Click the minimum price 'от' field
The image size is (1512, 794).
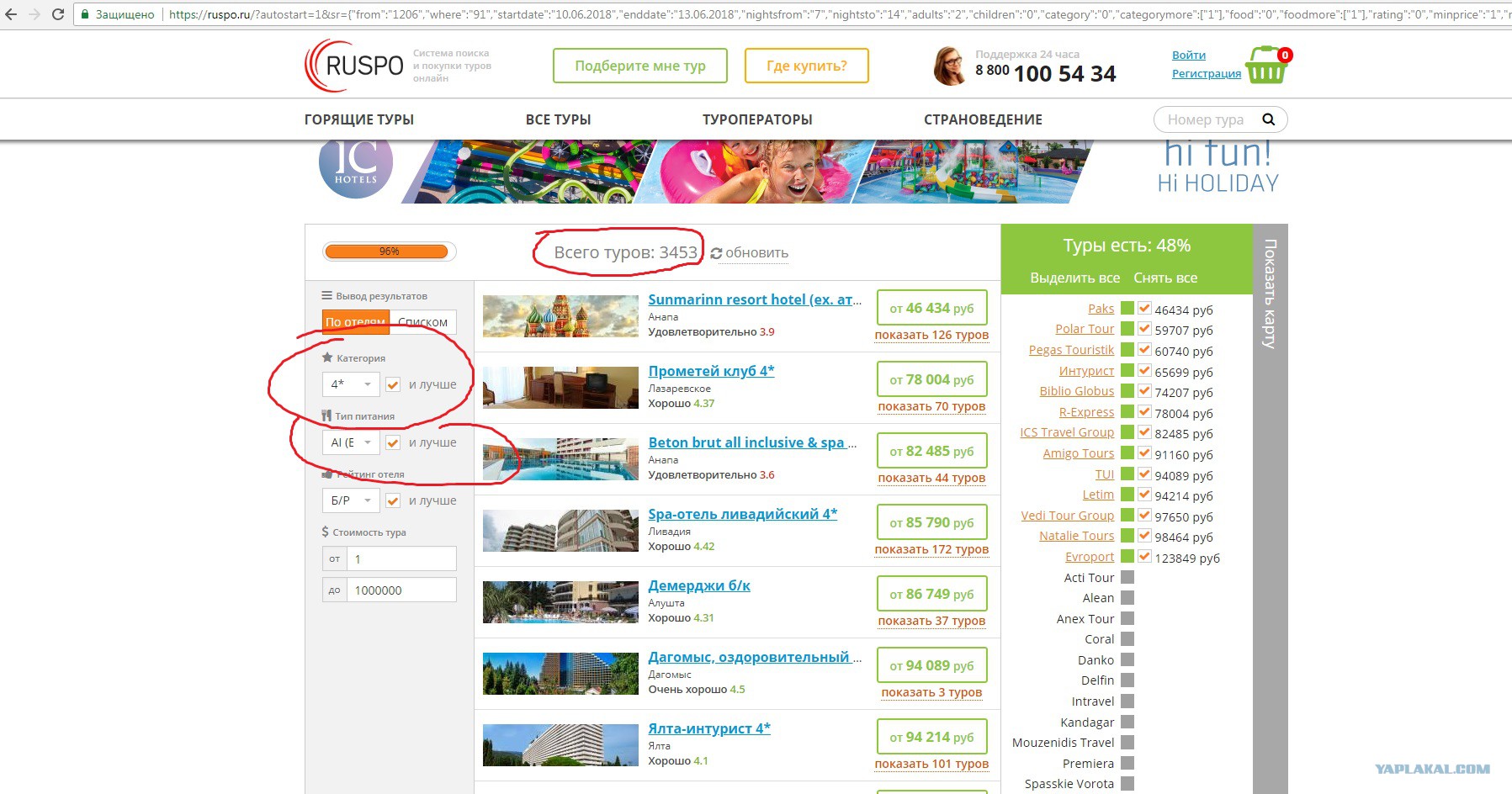(x=401, y=558)
